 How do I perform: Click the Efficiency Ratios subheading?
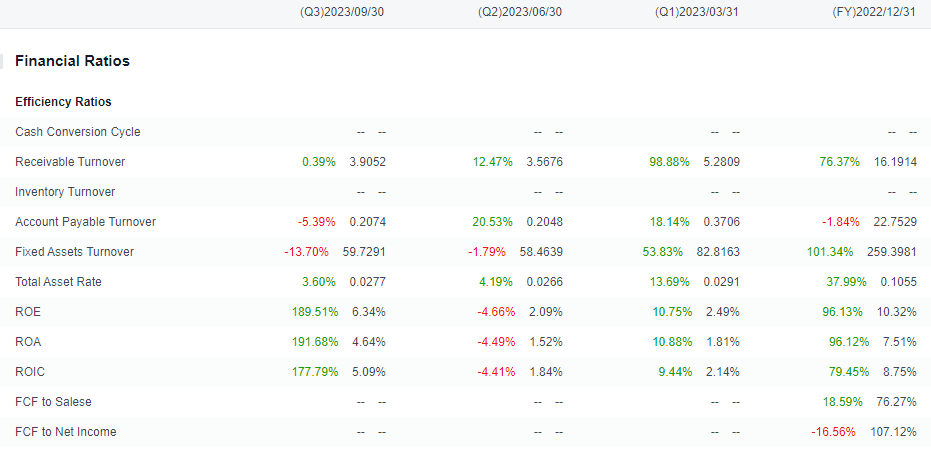(x=64, y=102)
